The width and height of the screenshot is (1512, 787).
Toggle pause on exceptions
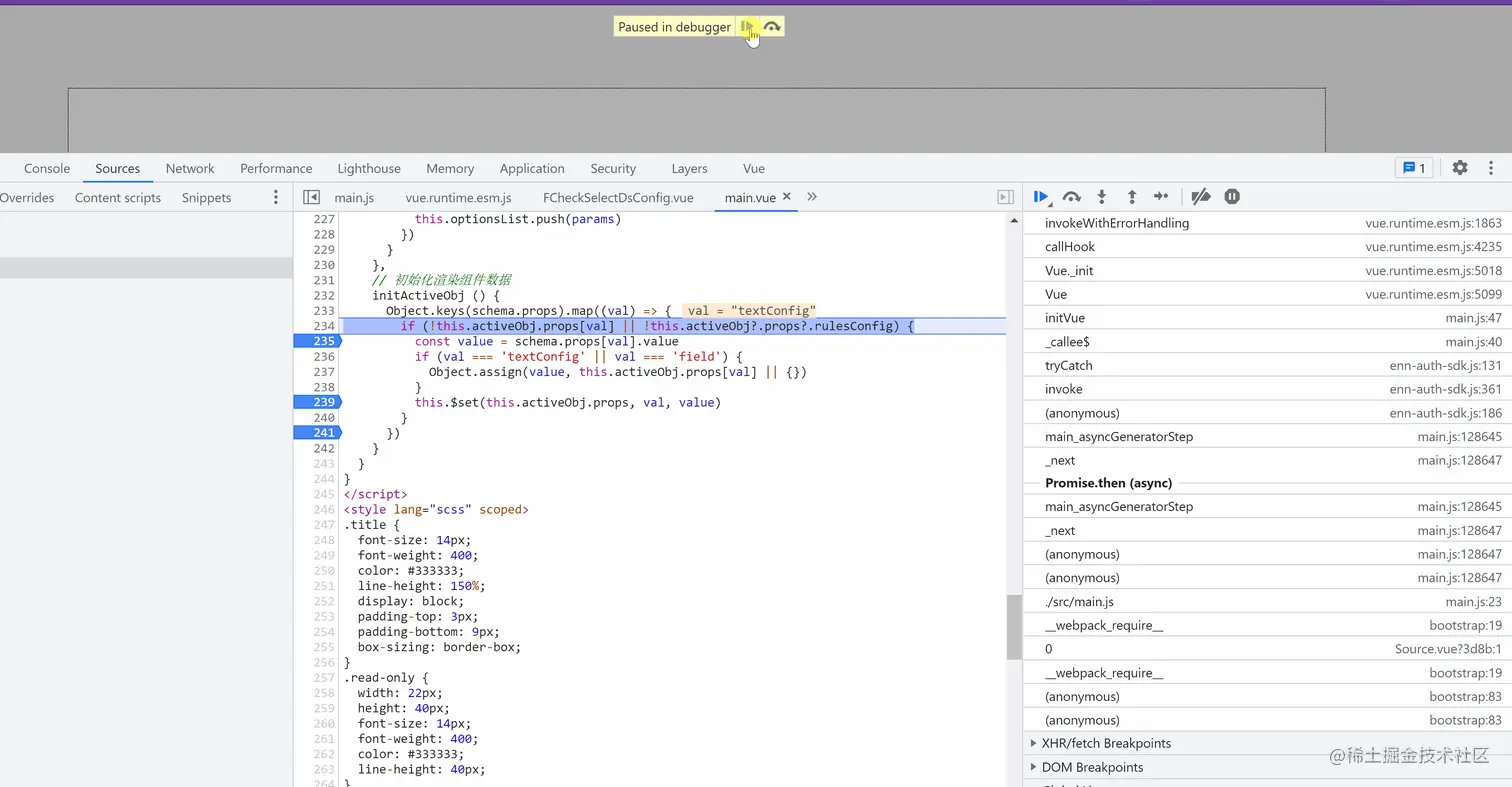click(1232, 197)
